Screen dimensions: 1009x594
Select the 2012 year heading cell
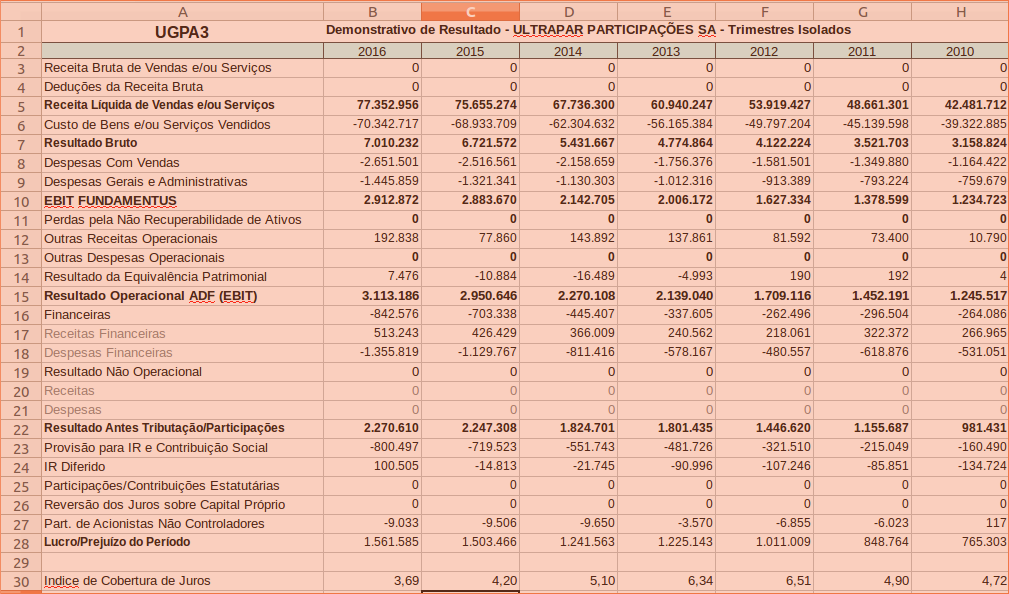click(764, 51)
